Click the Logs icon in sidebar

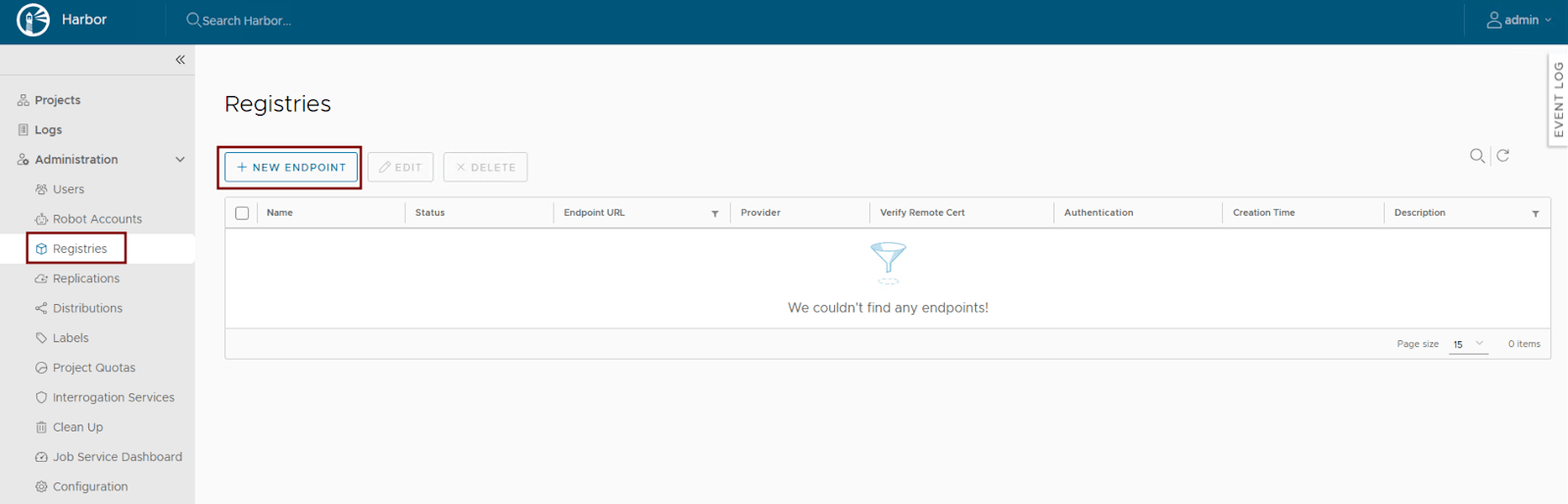click(x=24, y=129)
